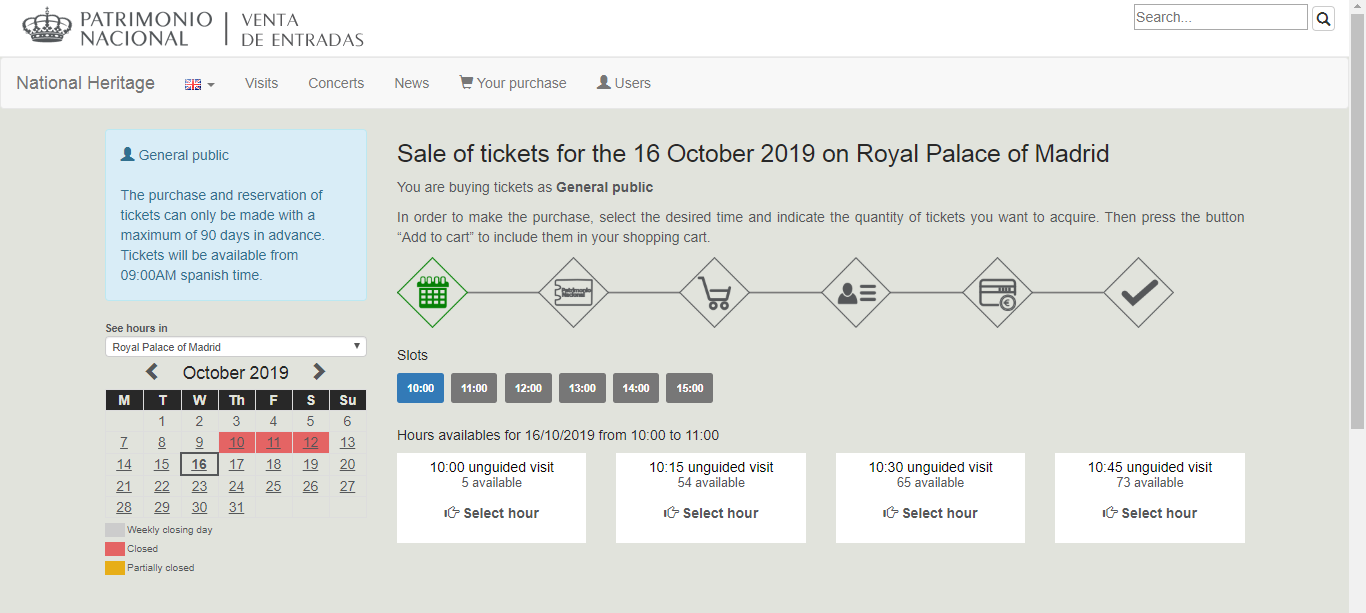
Task: Go to previous month arrow
Action: pyautogui.click(x=152, y=372)
